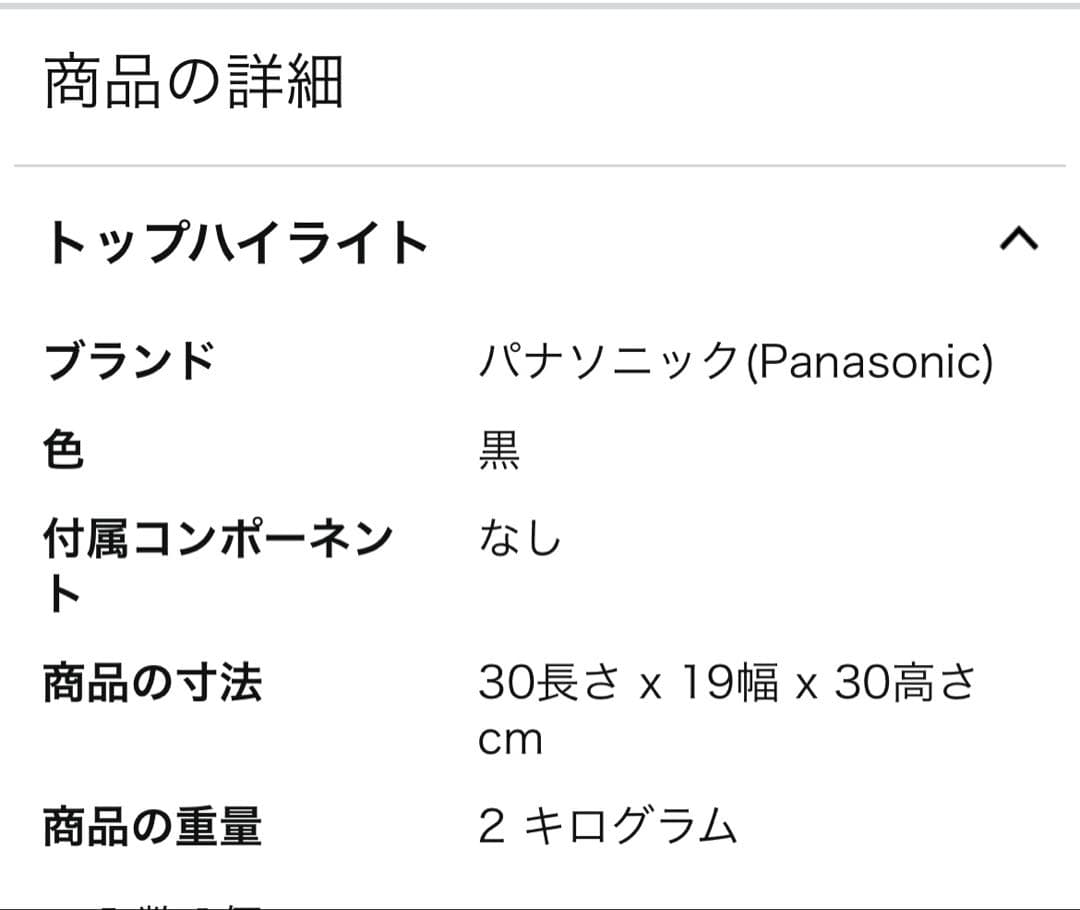Click the 2 キログラム weight value

click(x=607, y=828)
